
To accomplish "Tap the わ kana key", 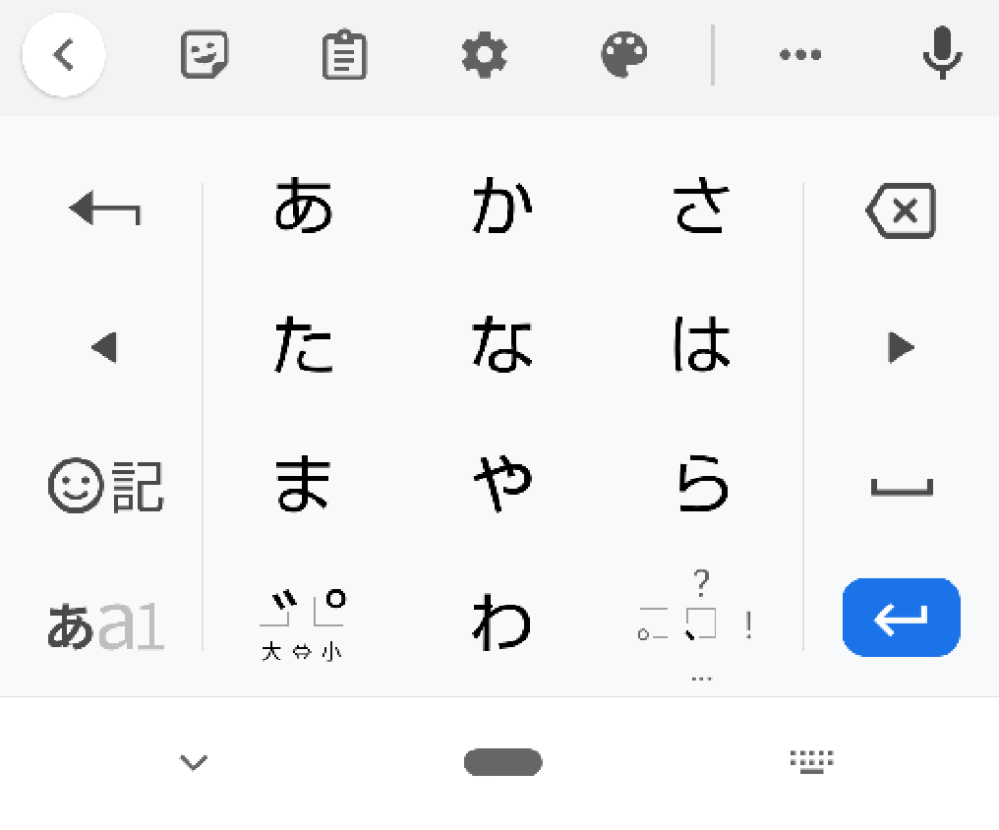I will point(501,624).
